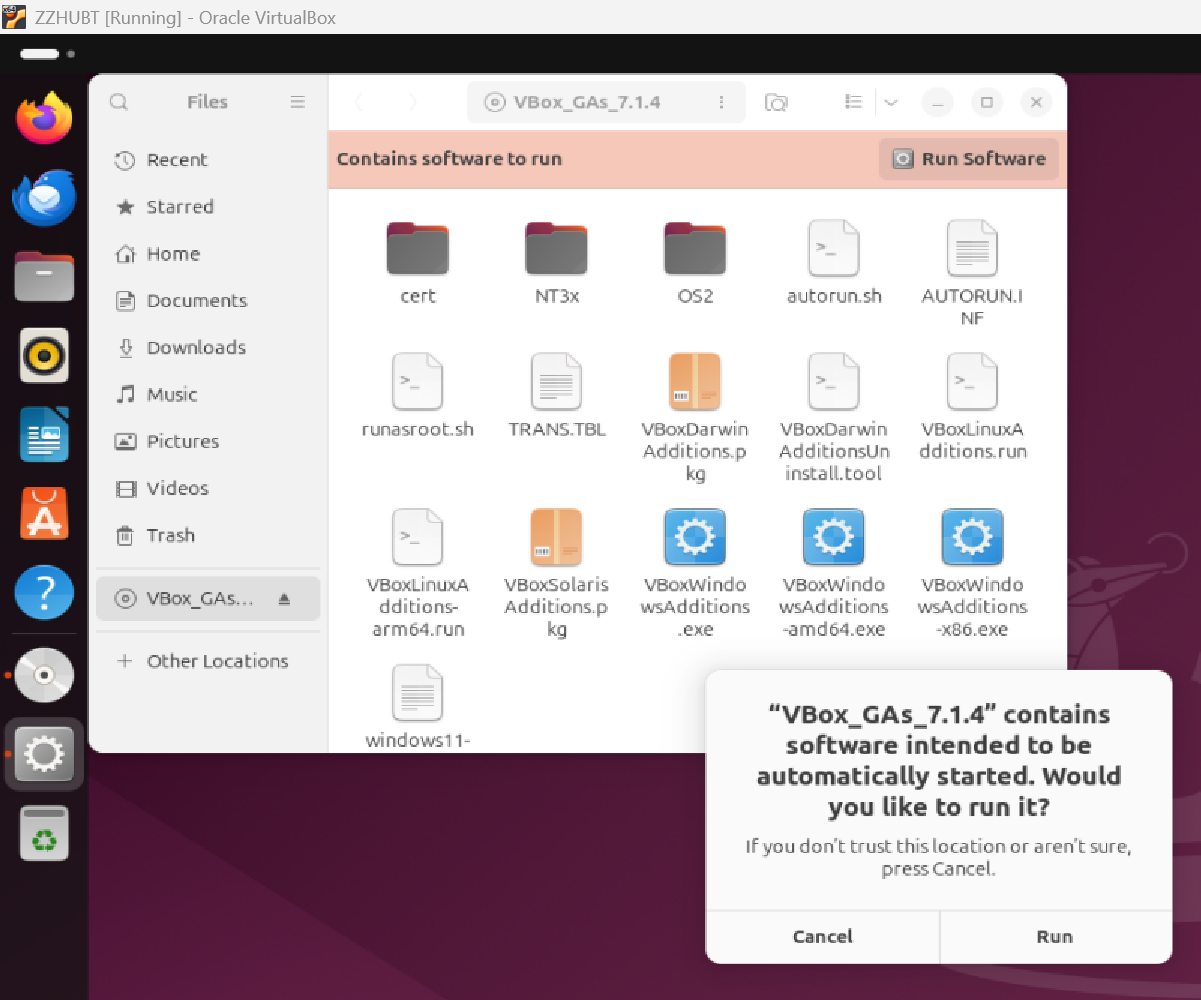Open the Ubuntu App Center icon
Screen dimensions: 1201x1000
(x=44, y=514)
